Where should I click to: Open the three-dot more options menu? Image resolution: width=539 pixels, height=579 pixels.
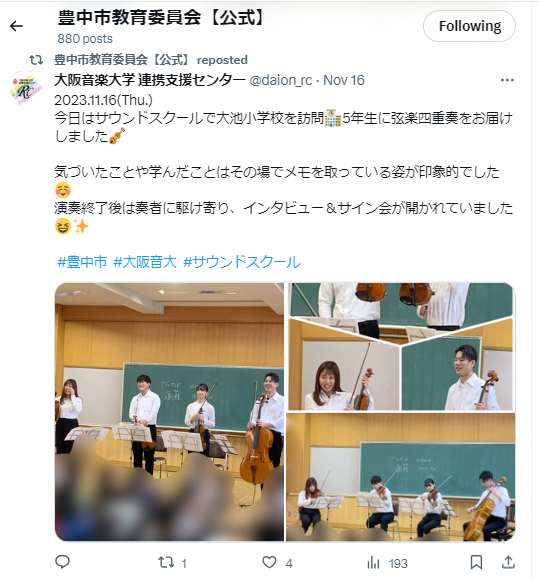[507, 80]
